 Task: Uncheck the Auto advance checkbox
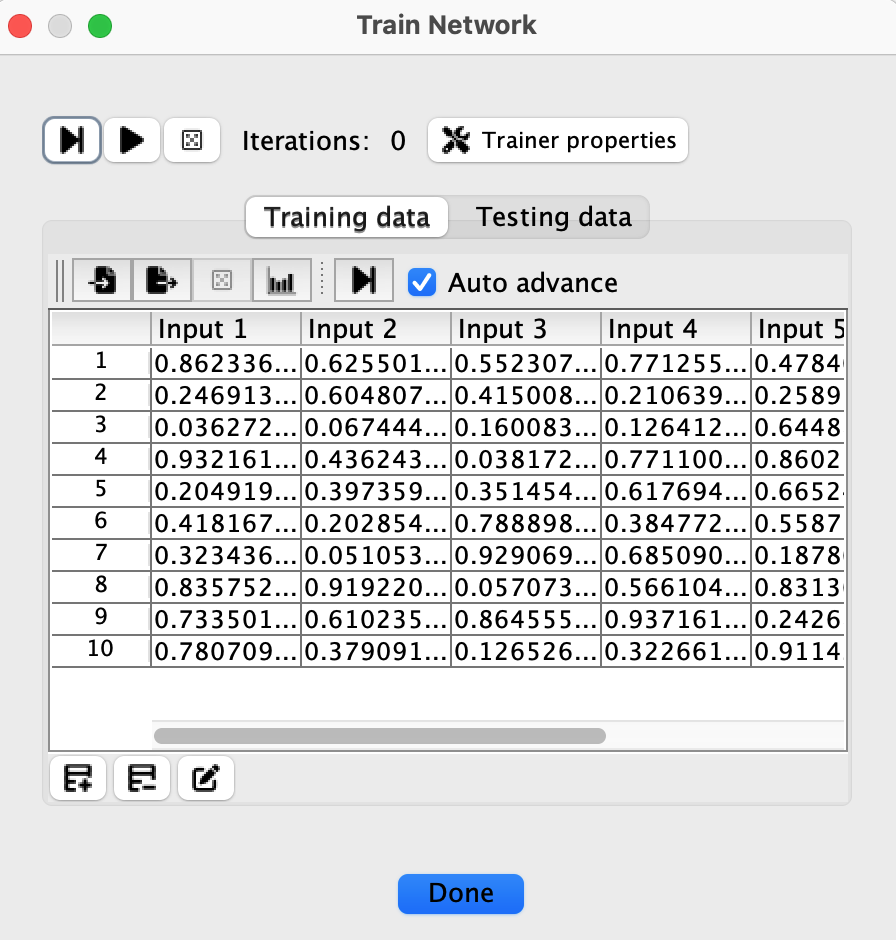(x=423, y=283)
